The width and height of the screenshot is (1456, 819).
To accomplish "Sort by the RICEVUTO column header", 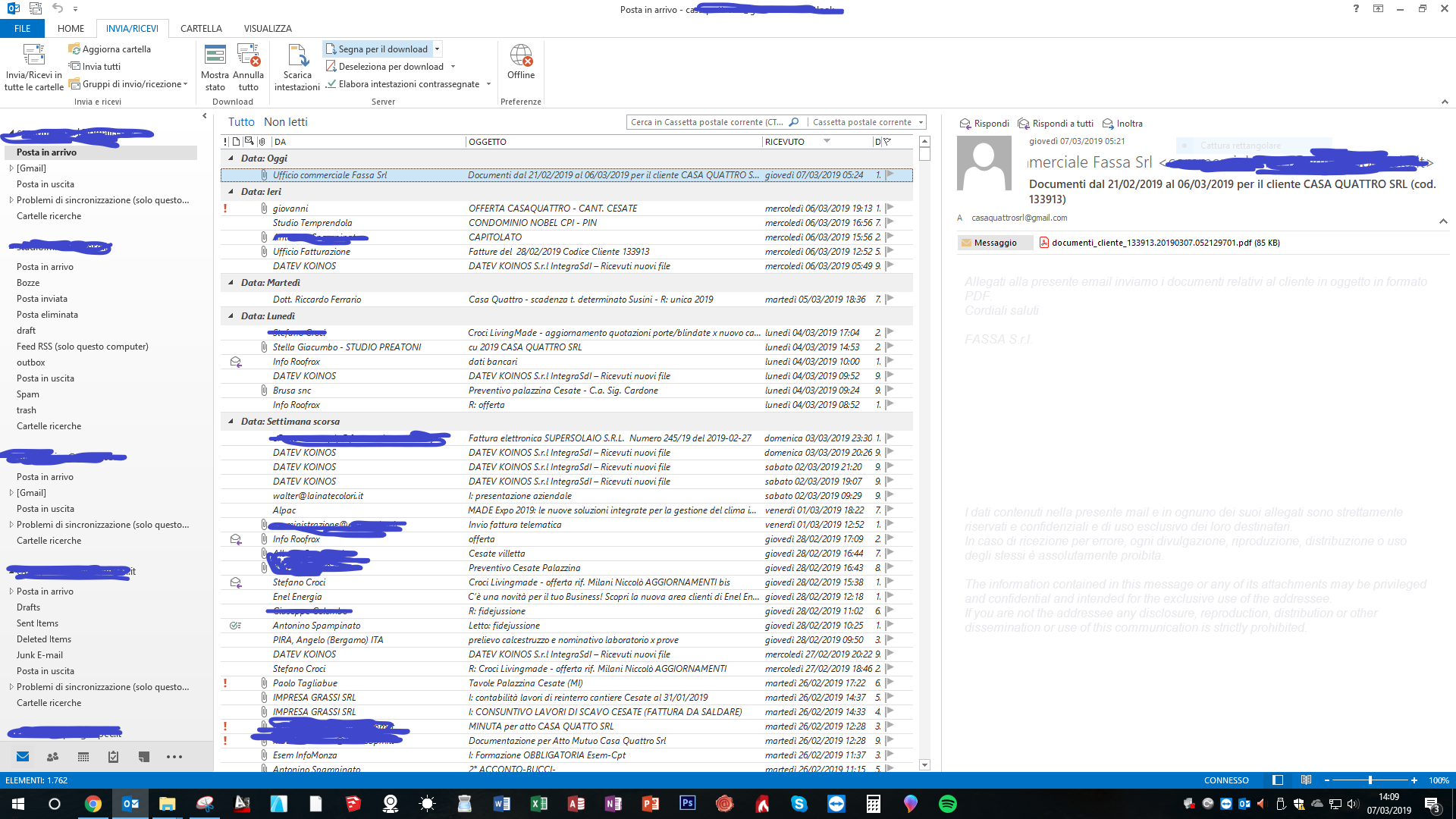I will click(817, 142).
